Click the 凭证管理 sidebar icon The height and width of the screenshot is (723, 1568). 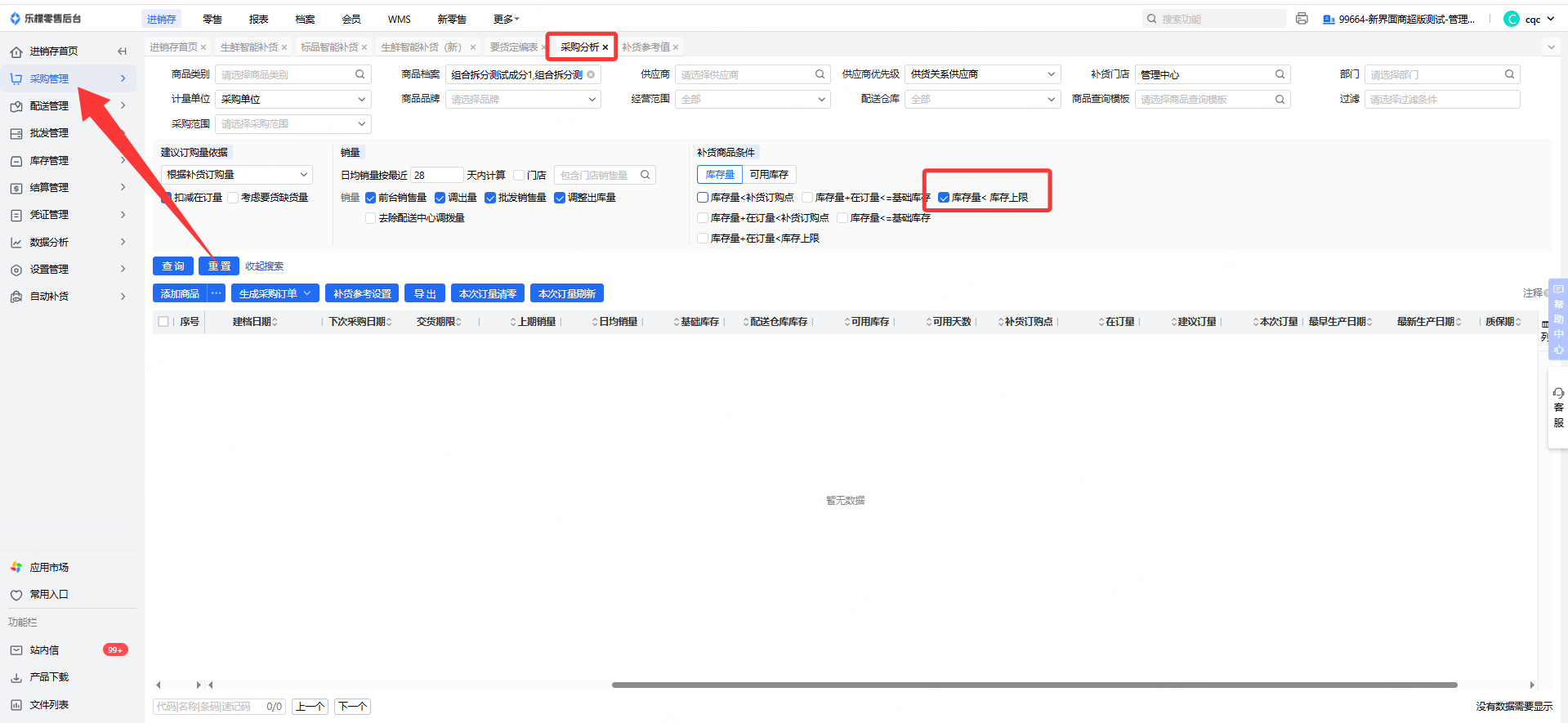point(16,215)
